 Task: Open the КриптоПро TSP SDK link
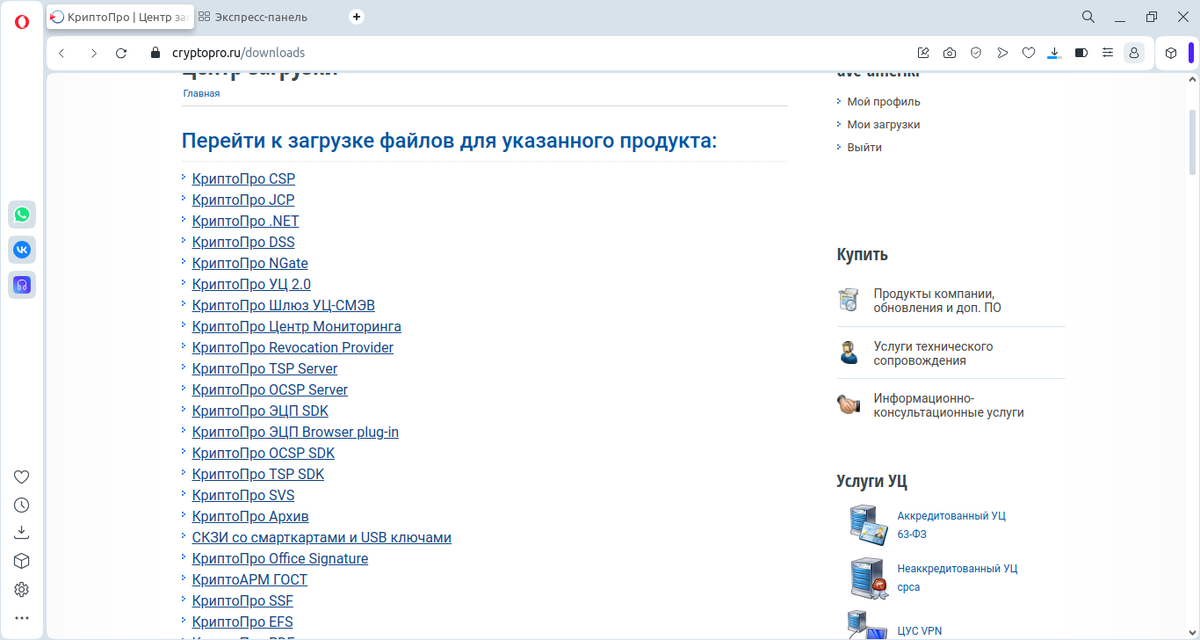pyautogui.click(x=258, y=474)
